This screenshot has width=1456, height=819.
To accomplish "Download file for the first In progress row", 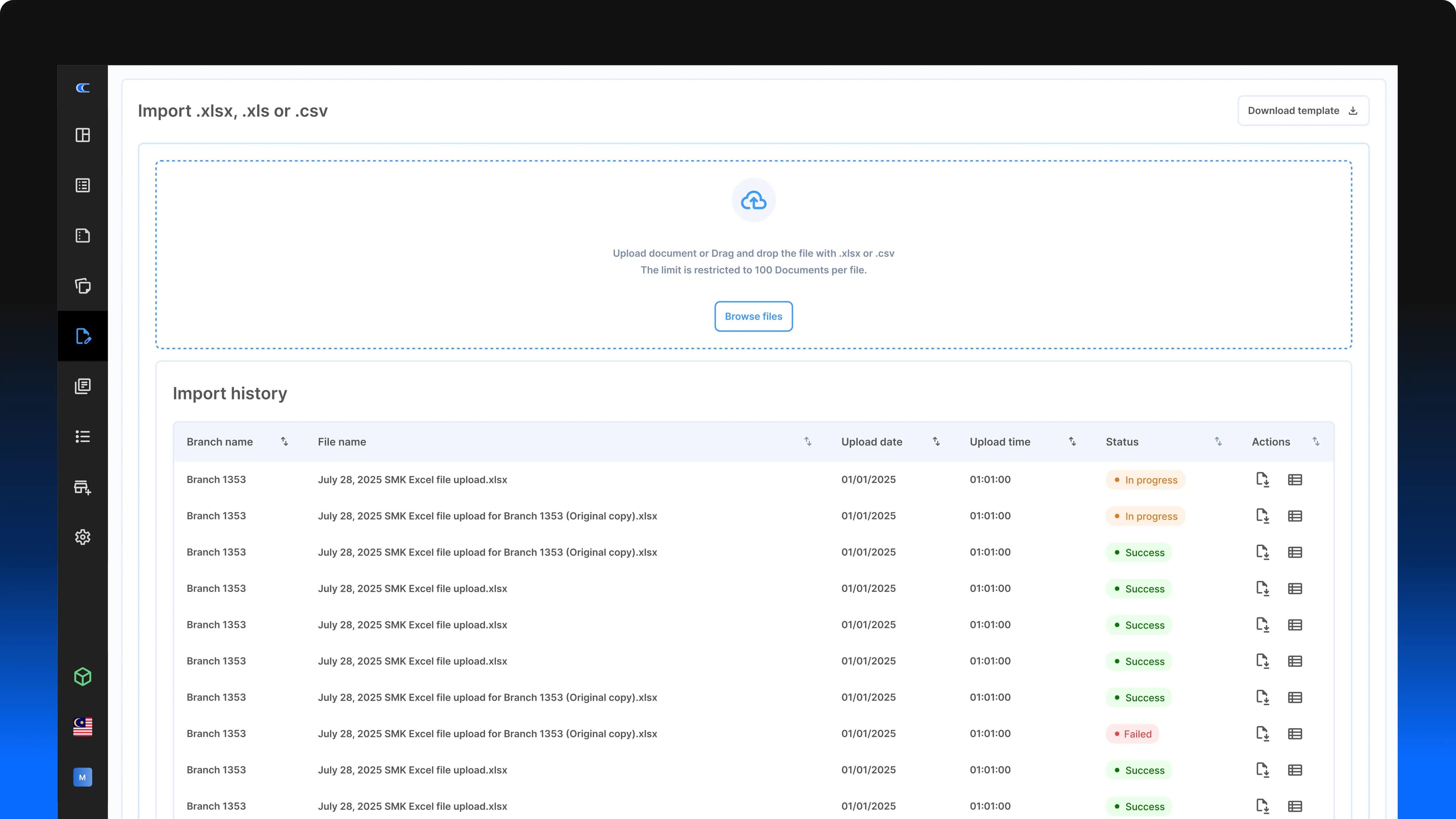I will [x=1262, y=480].
